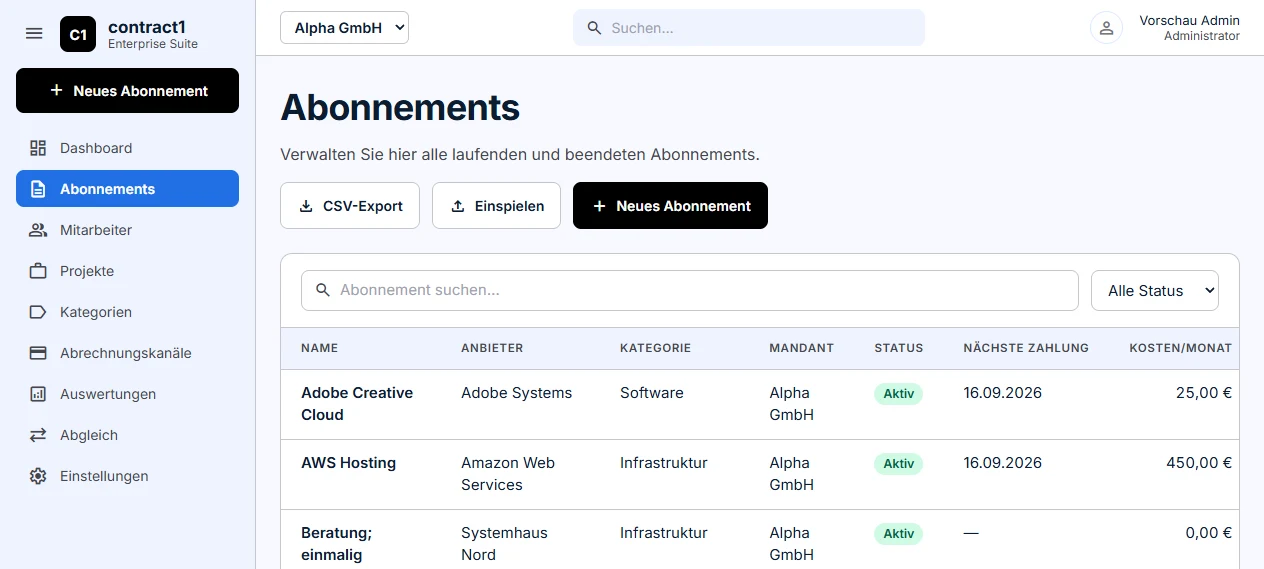Click the Abonnements document icon
Screen dimensions: 1264x569
[38, 189]
